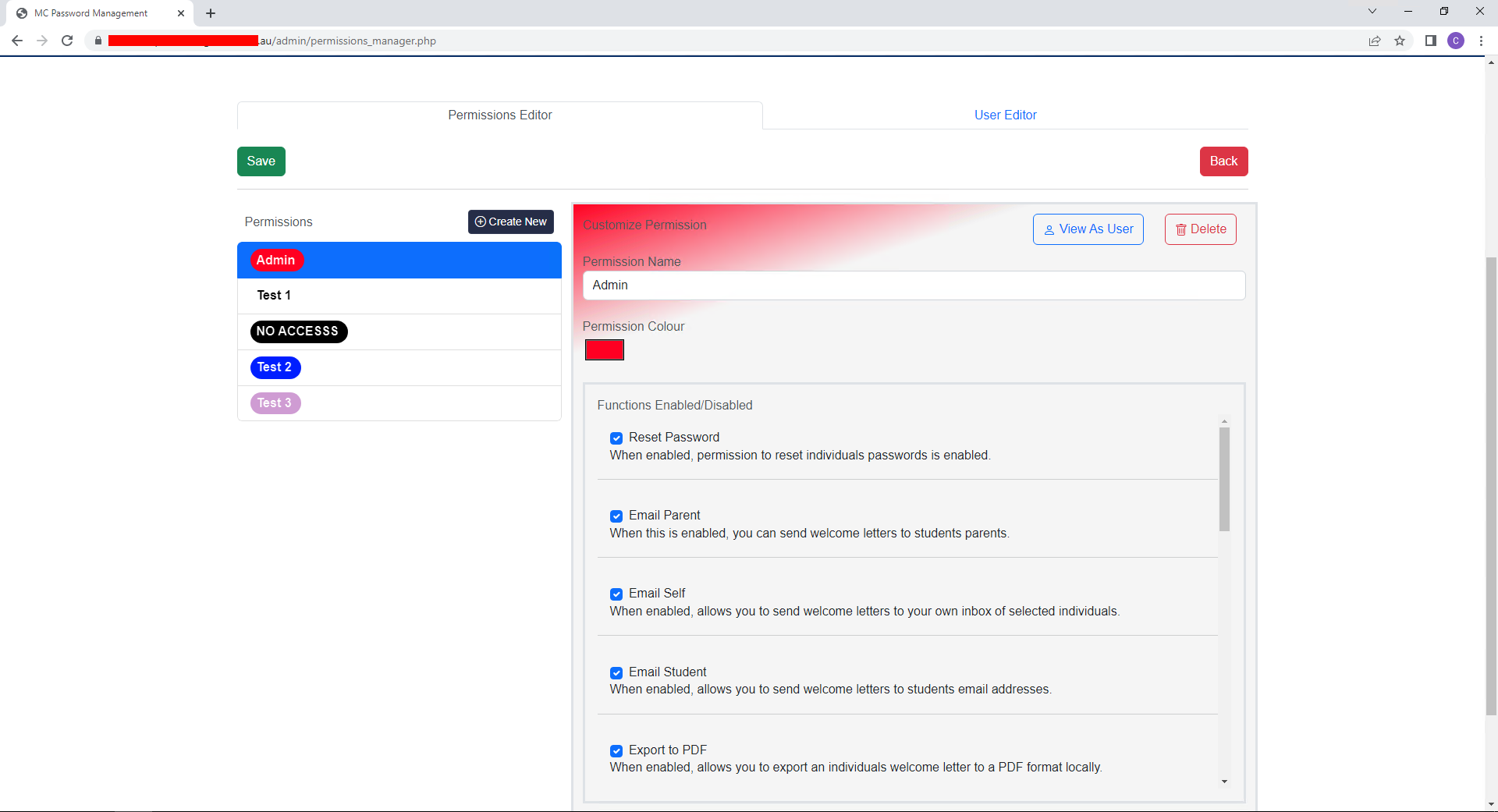Uncheck the Reset Password permission

(x=616, y=438)
